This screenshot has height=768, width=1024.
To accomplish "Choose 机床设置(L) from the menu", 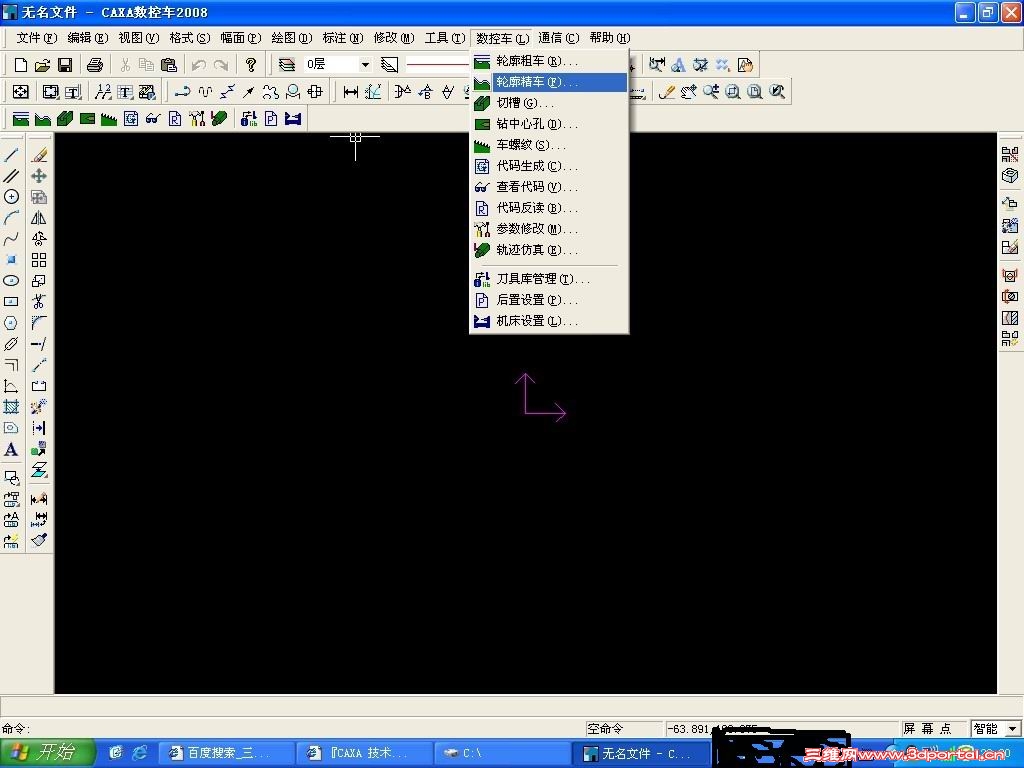I will [549, 321].
